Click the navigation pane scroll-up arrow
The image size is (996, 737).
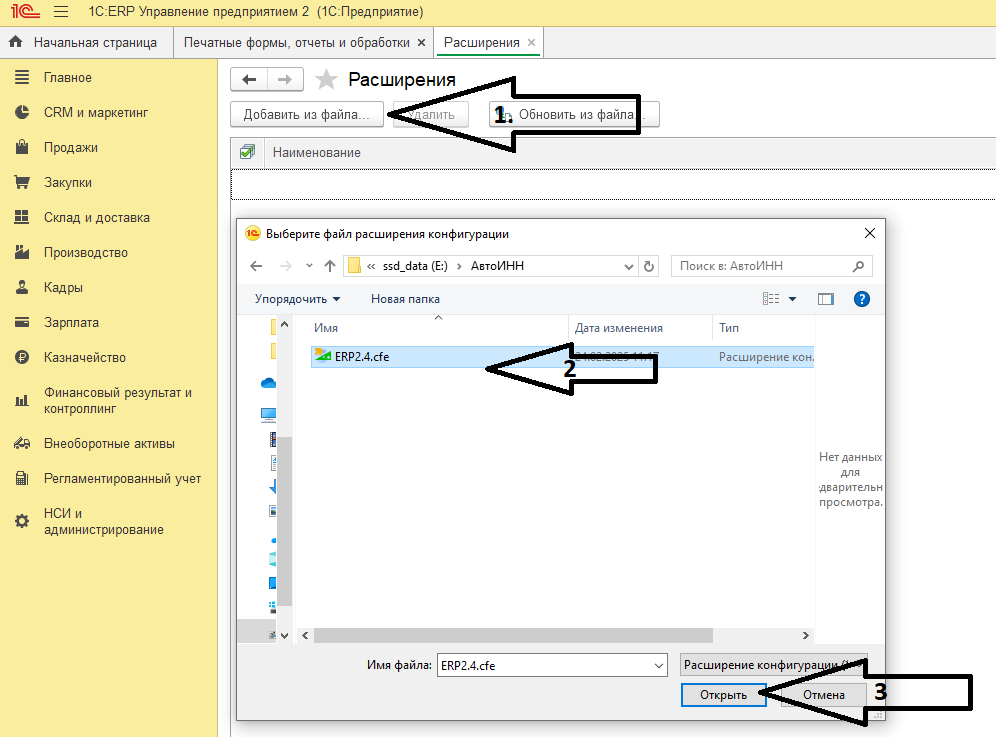tap(285, 325)
